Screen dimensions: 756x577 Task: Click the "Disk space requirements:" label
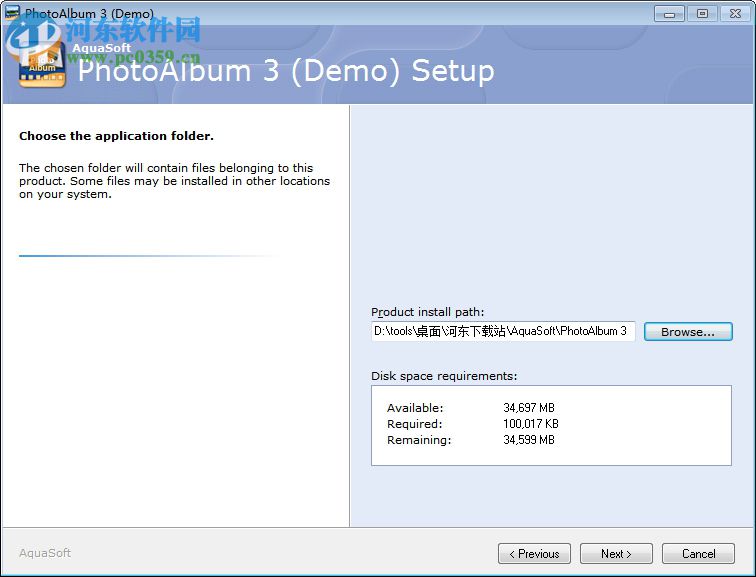[444, 376]
